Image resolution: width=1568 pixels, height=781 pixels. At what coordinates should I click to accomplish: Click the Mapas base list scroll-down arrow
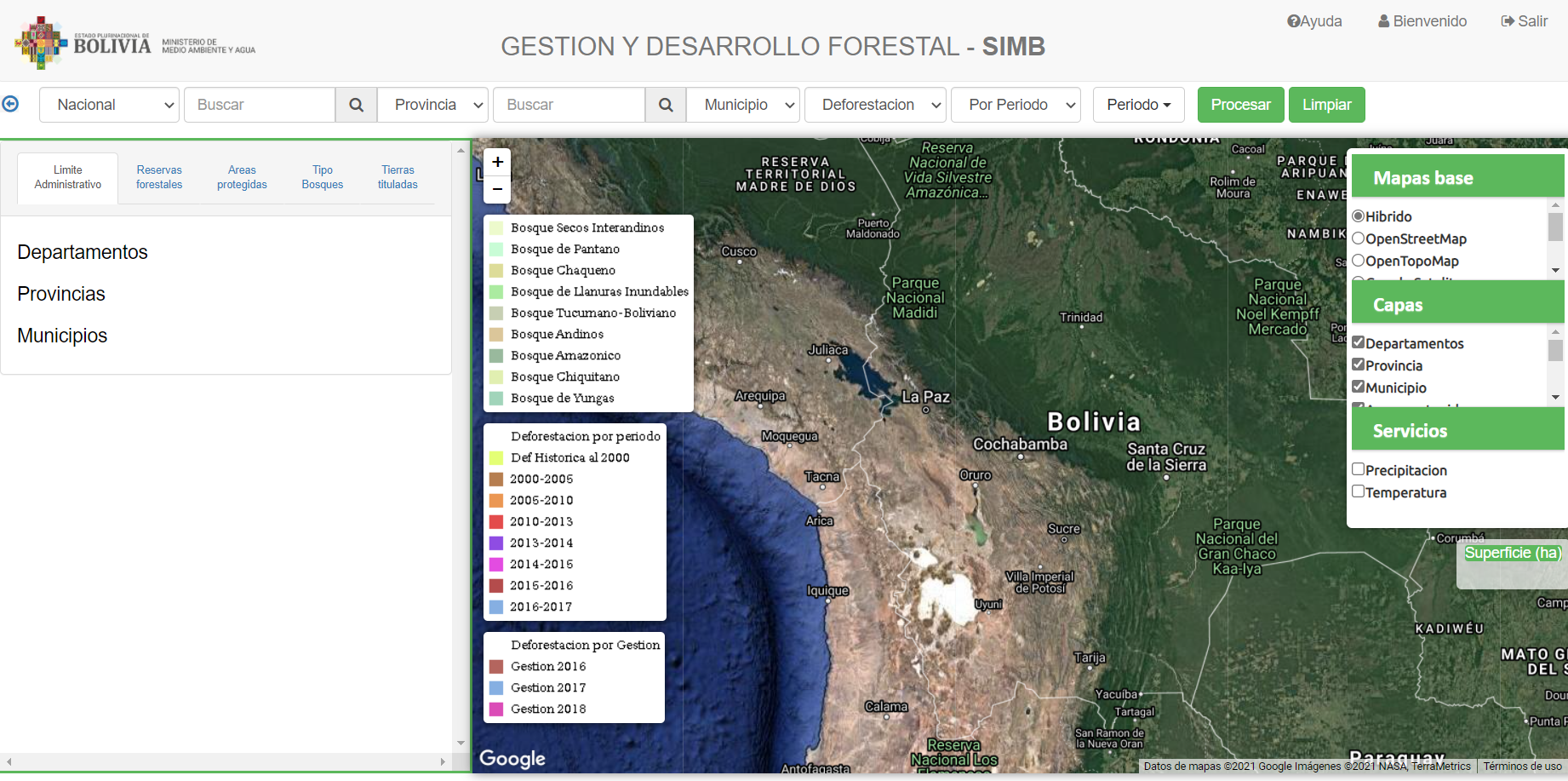tap(1555, 271)
